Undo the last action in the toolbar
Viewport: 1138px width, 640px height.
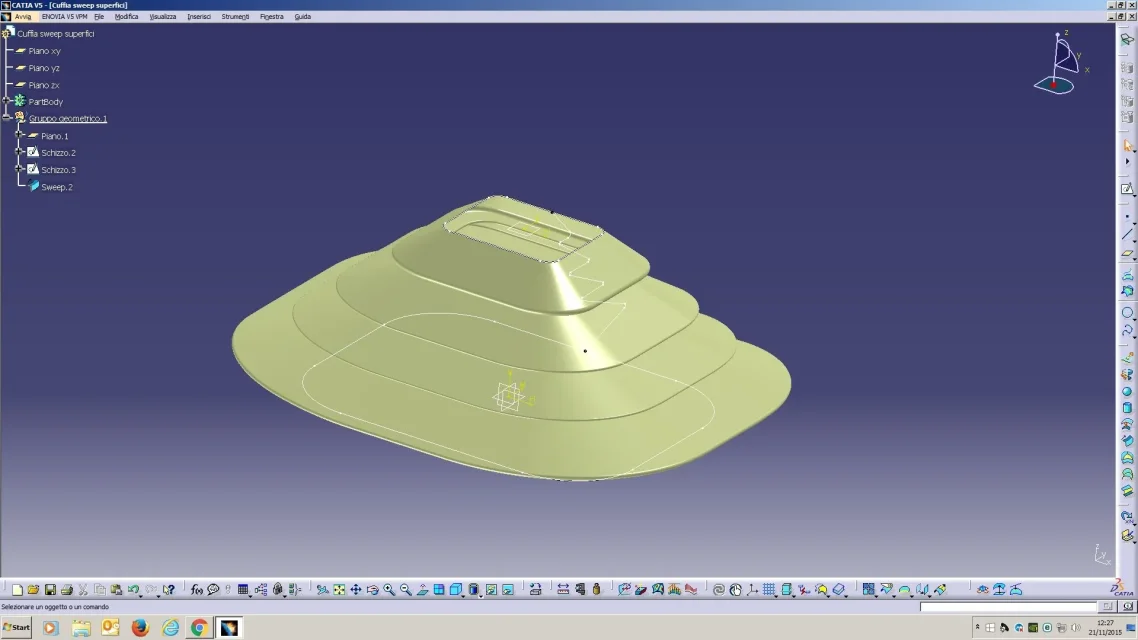point(133,590)
